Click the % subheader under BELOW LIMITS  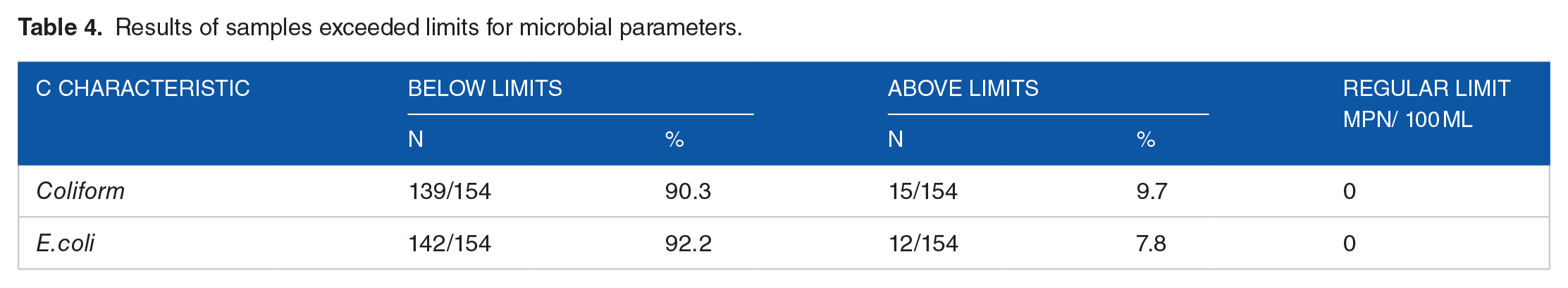point(674,139)
